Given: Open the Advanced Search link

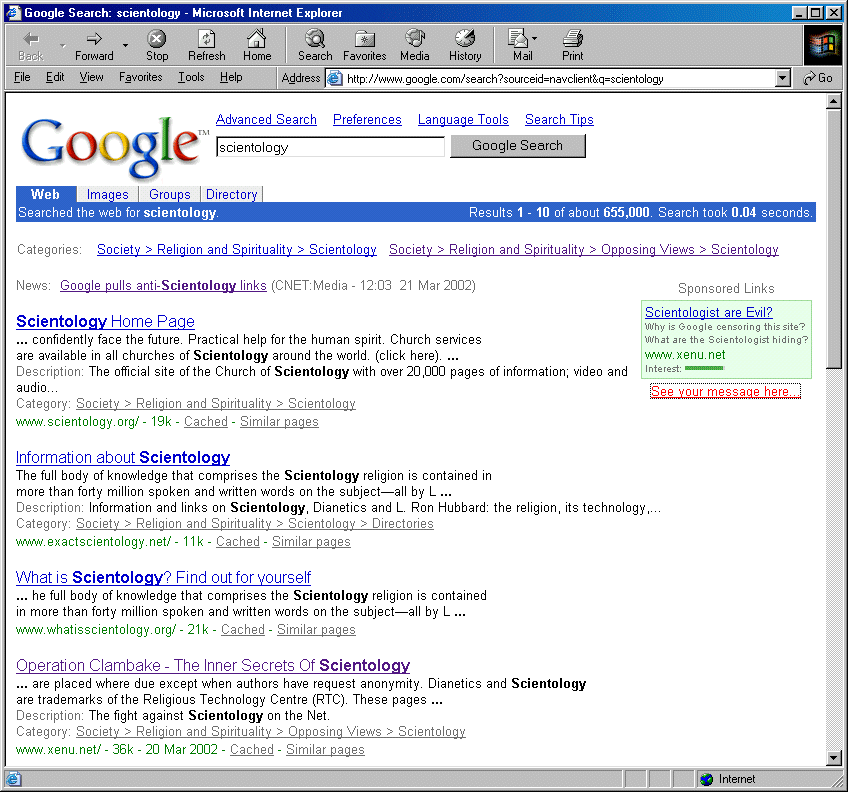Looking at the screenshot, I should 266,120.
